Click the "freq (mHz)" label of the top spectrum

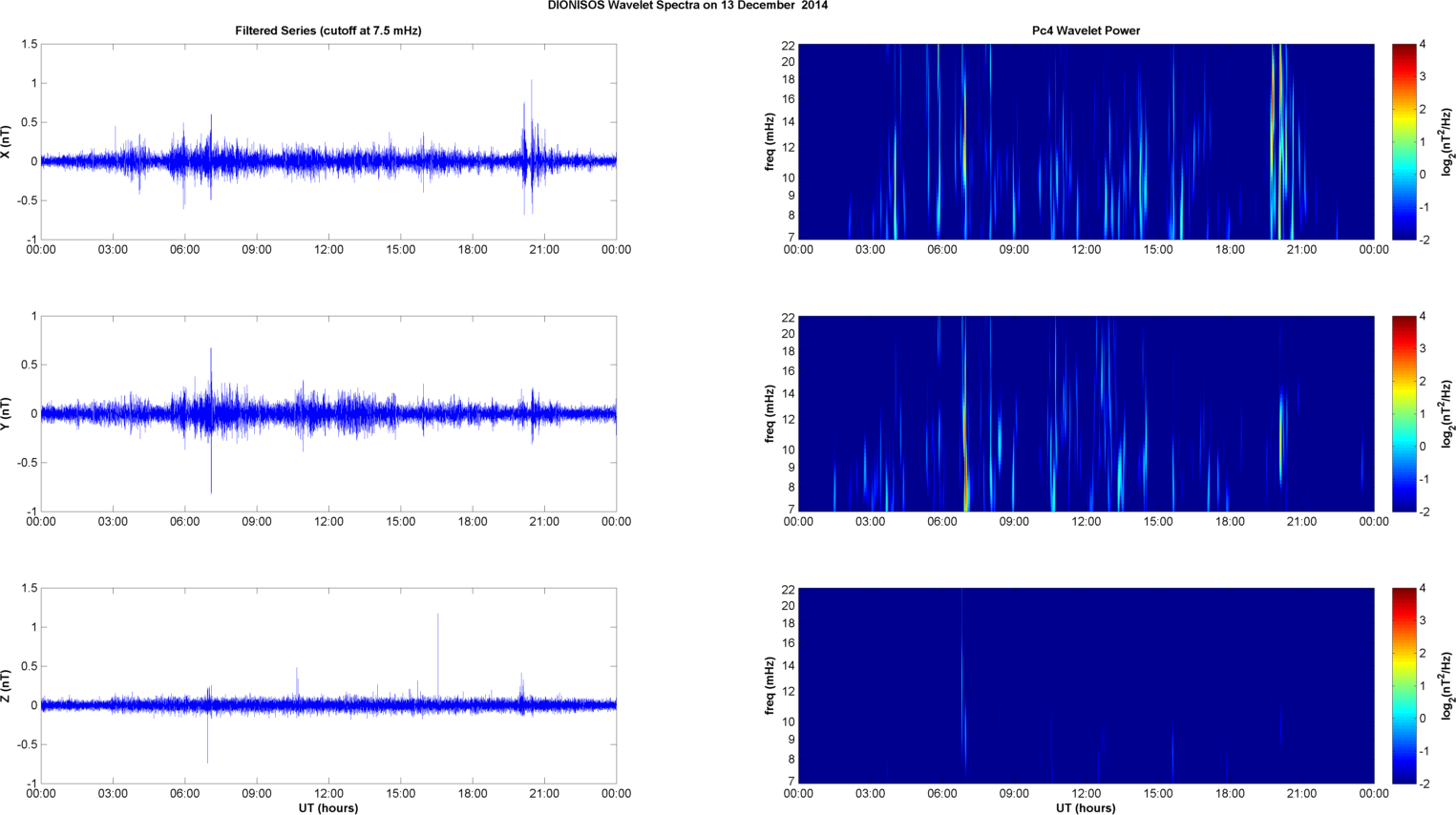click(x=770, y=141)
